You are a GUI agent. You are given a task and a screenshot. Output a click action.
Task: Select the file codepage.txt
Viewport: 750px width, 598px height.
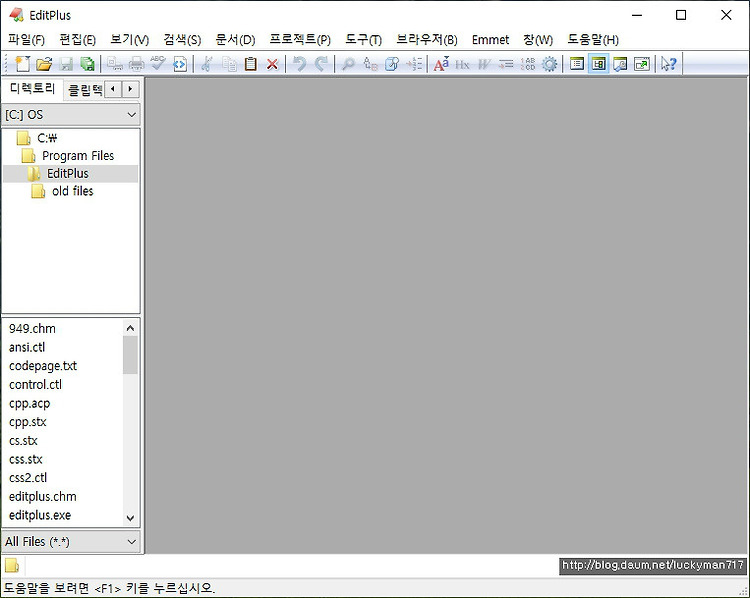click(x=43, y=366)
